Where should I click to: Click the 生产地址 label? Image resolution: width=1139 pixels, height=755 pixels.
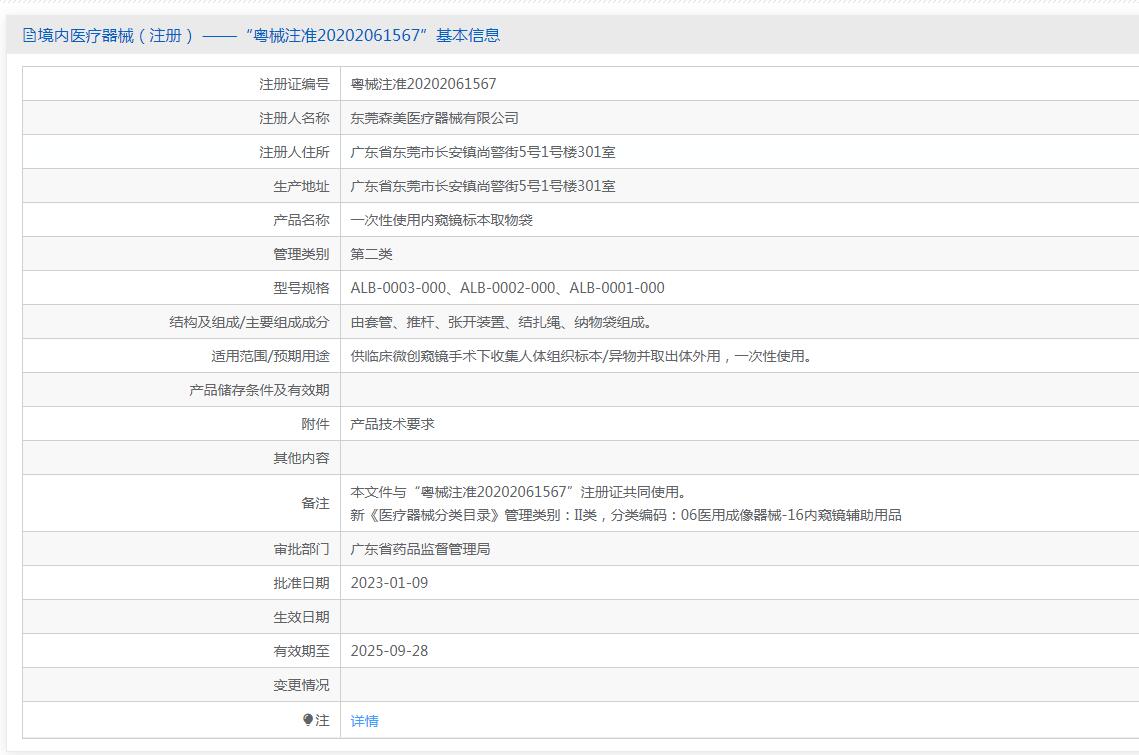coord(301,186)
